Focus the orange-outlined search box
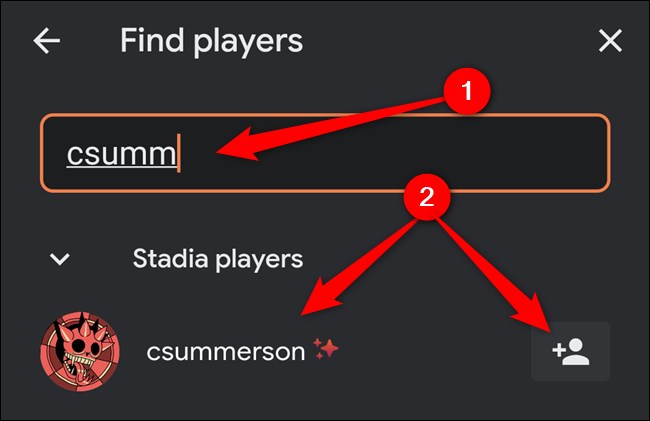This screenshot has width=650, height=421. pos(400,152)
